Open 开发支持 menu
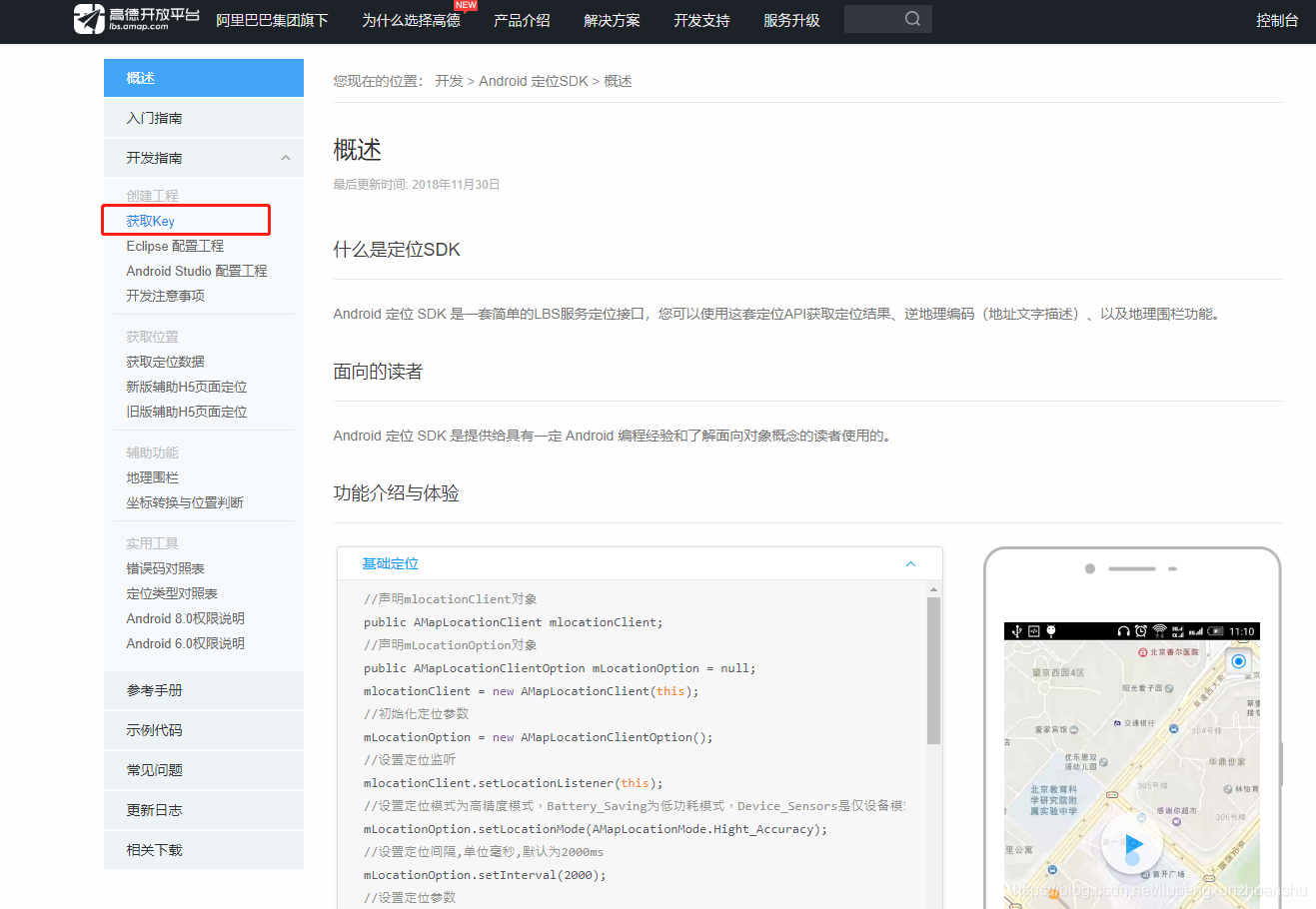 click(x=701, y=20)
